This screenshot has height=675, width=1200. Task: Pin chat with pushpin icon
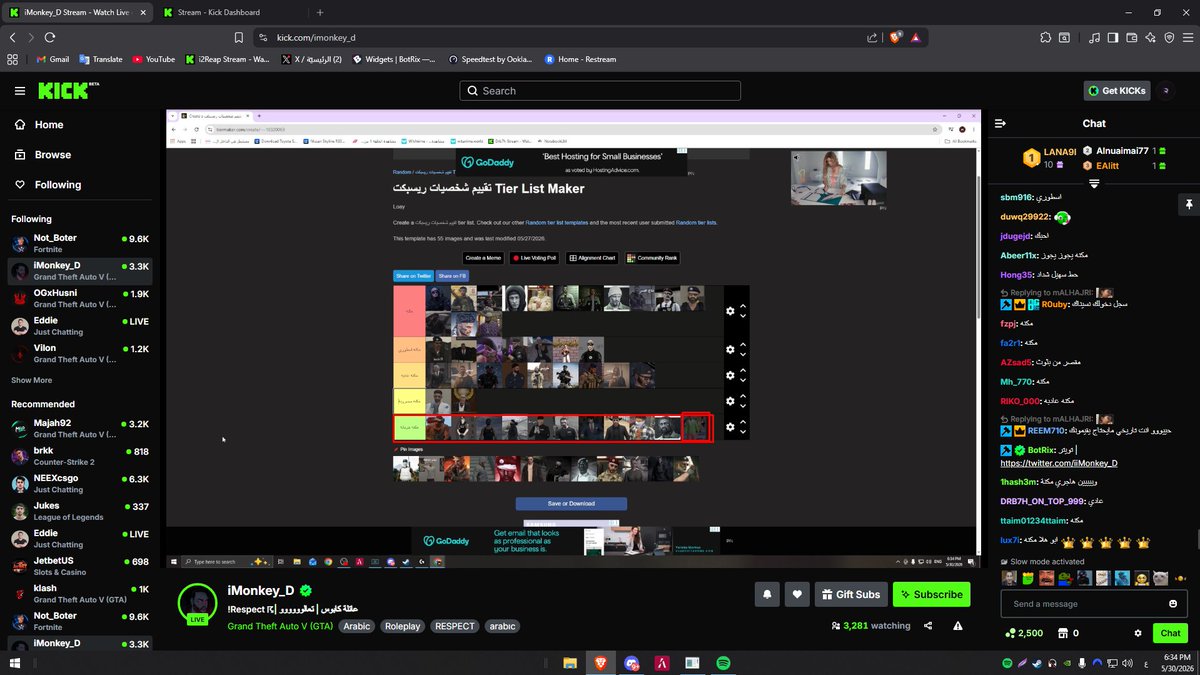point(1189,203)
